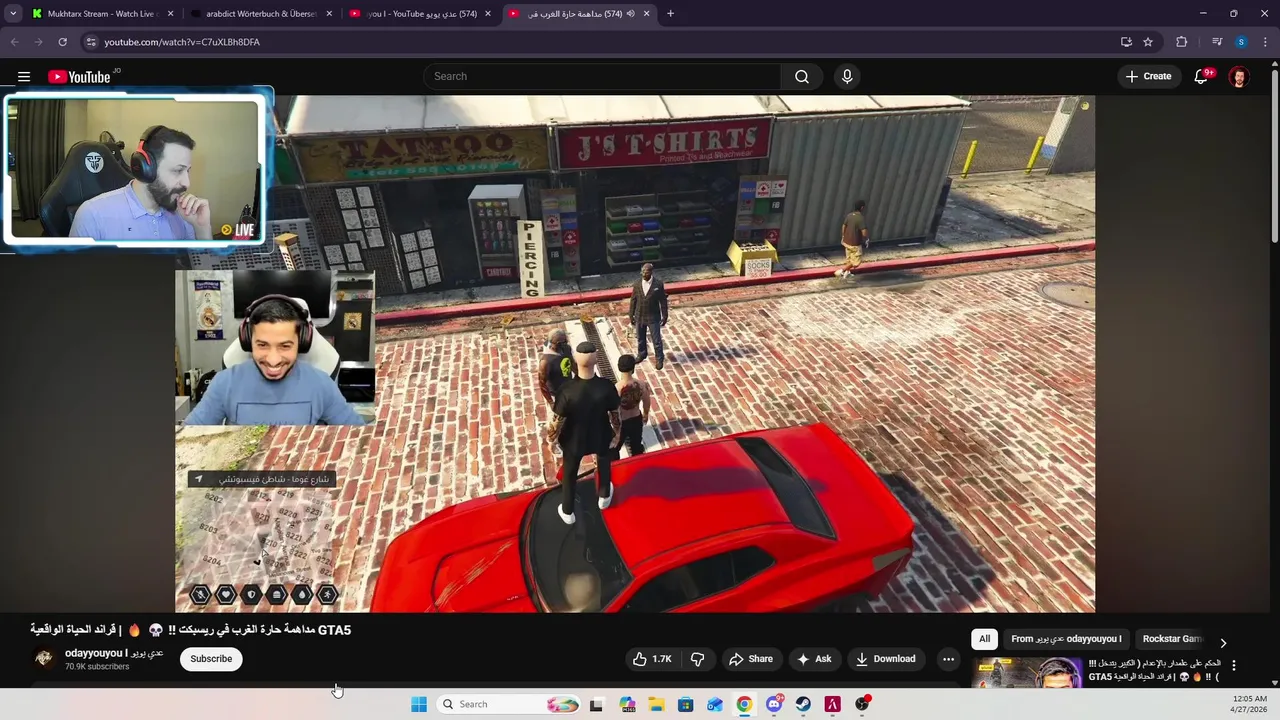Select the Rockstar Games filter chip

pyautogui.click(x=1172, y=639)
